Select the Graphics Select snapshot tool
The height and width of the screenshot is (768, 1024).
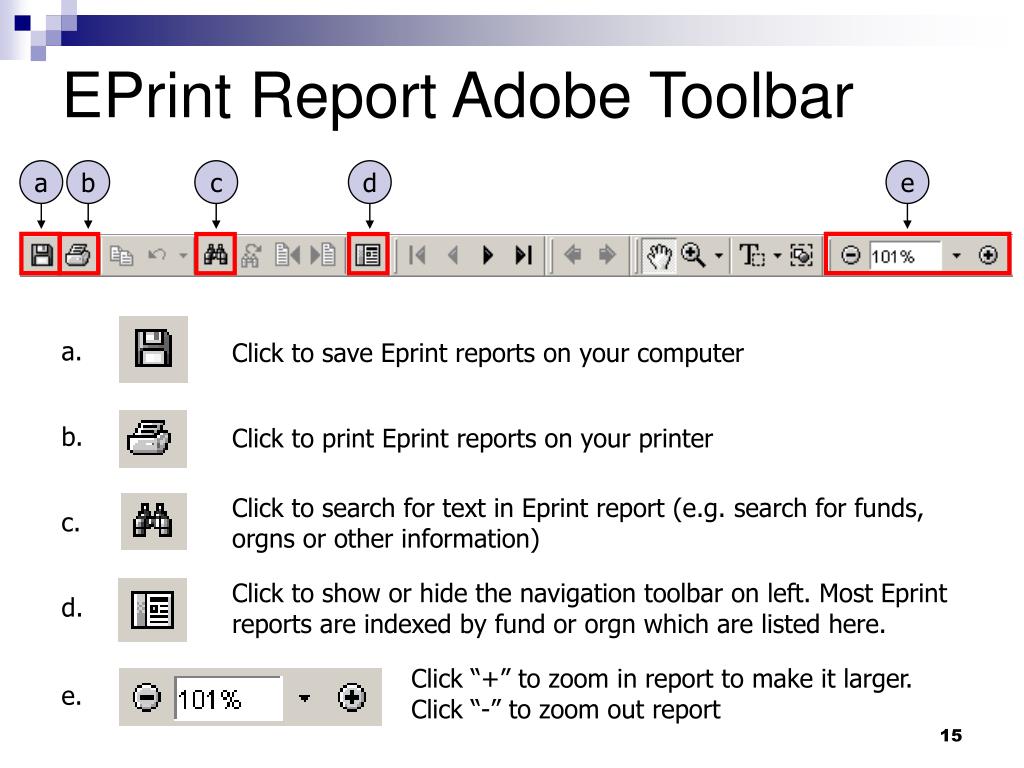(x=801, y=255)
